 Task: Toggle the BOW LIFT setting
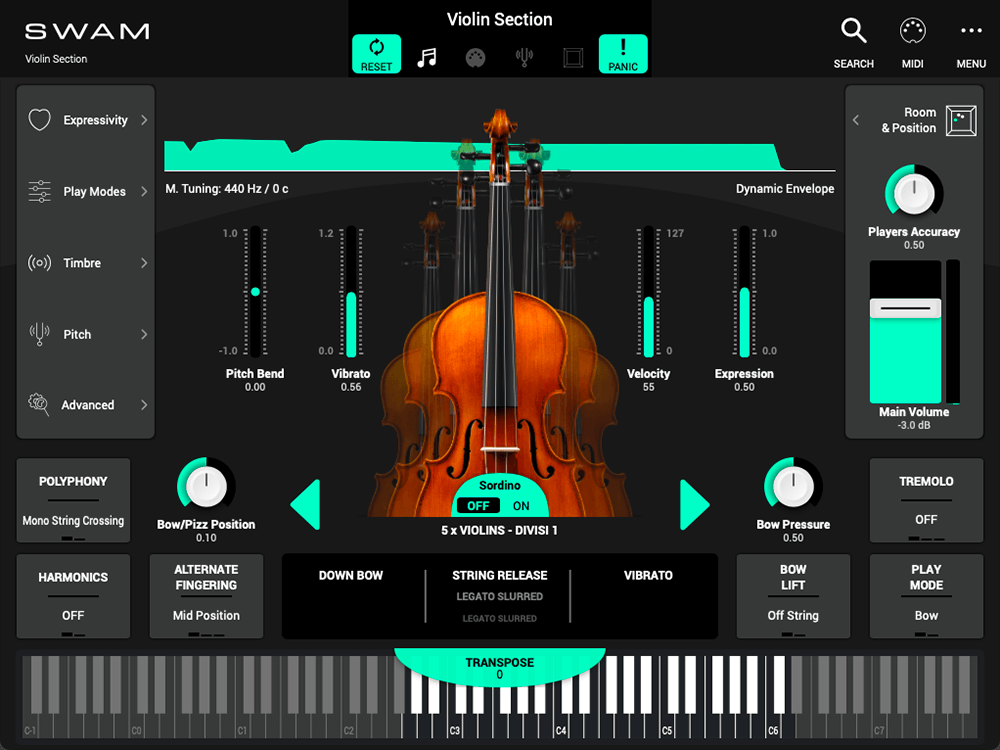coord(793,596)
